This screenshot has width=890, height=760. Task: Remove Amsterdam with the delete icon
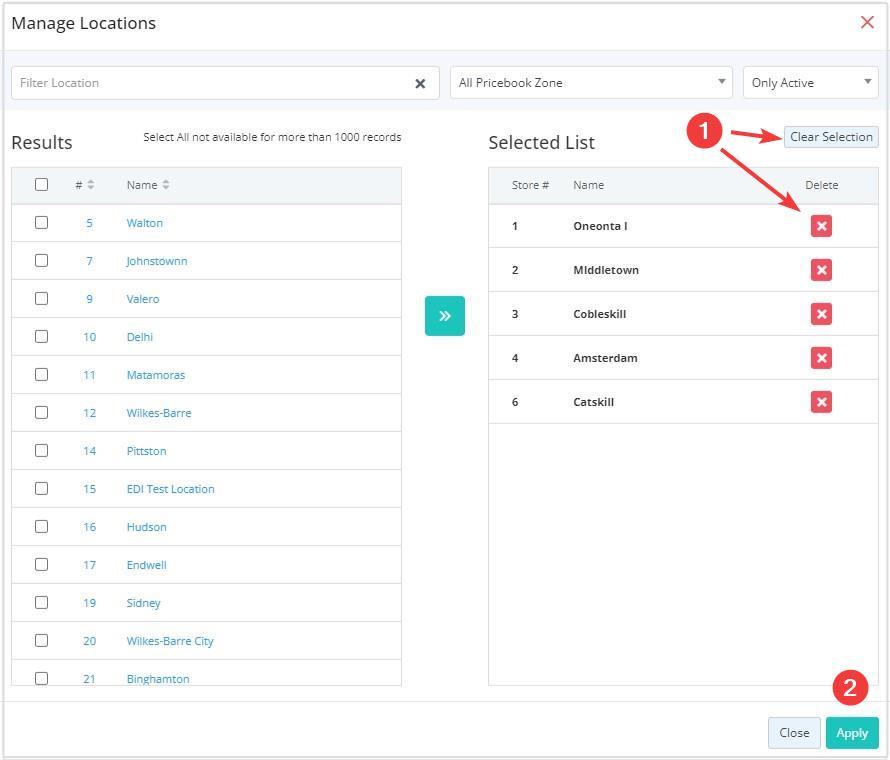821,358
